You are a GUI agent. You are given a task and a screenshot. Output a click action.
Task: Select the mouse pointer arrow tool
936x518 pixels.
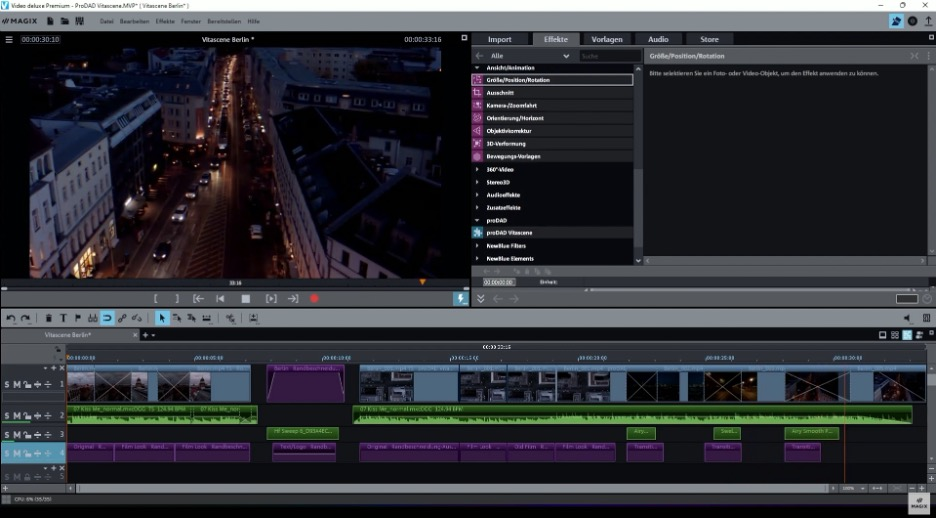click(161, 318)
